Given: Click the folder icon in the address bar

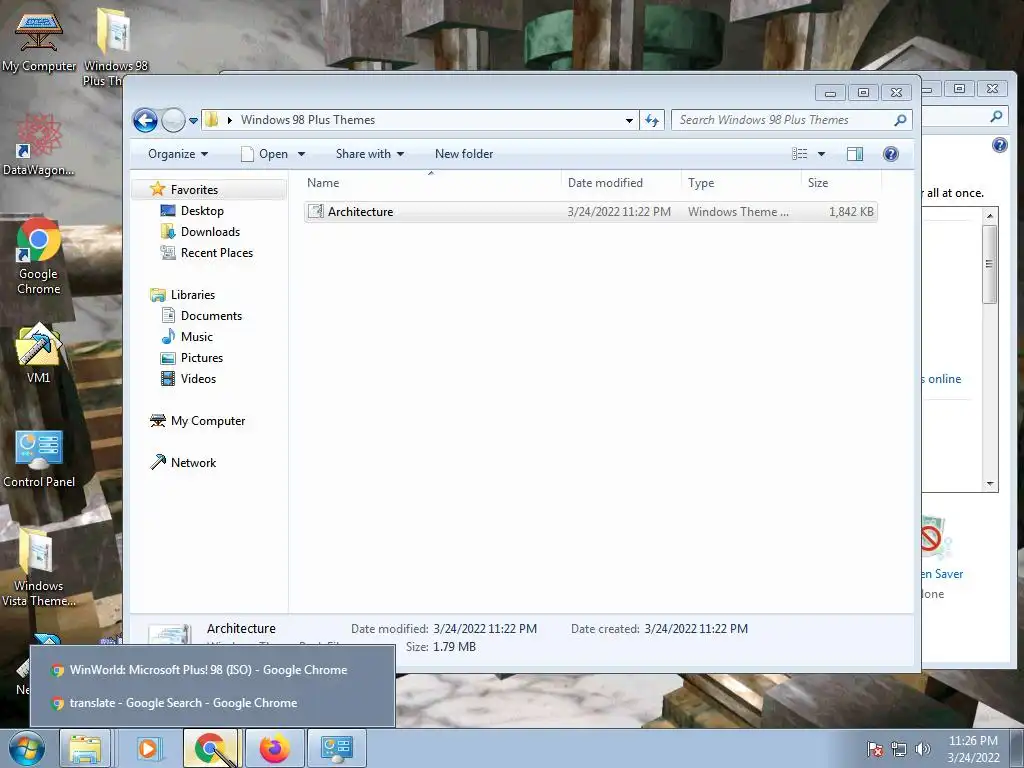Looking at the screenshot, I should (212, 120).
